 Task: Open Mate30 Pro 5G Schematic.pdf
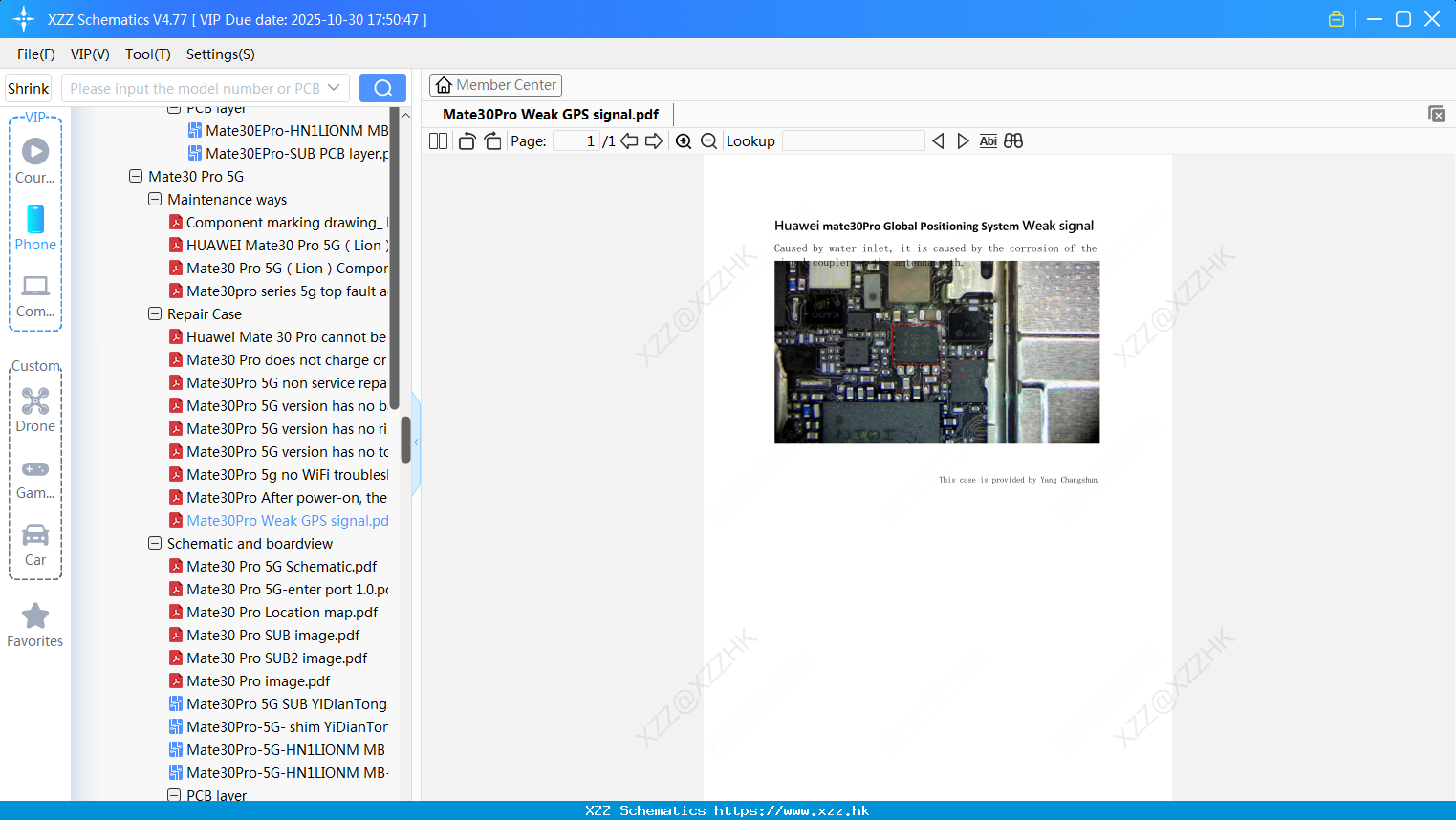(x=272, y=566)
